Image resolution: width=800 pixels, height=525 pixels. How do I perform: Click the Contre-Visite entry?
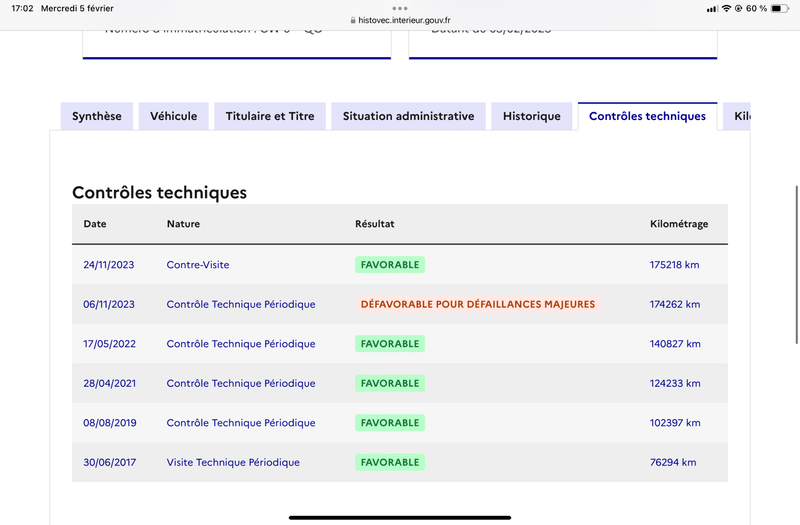pyautogui.click(x=198, y=265)
